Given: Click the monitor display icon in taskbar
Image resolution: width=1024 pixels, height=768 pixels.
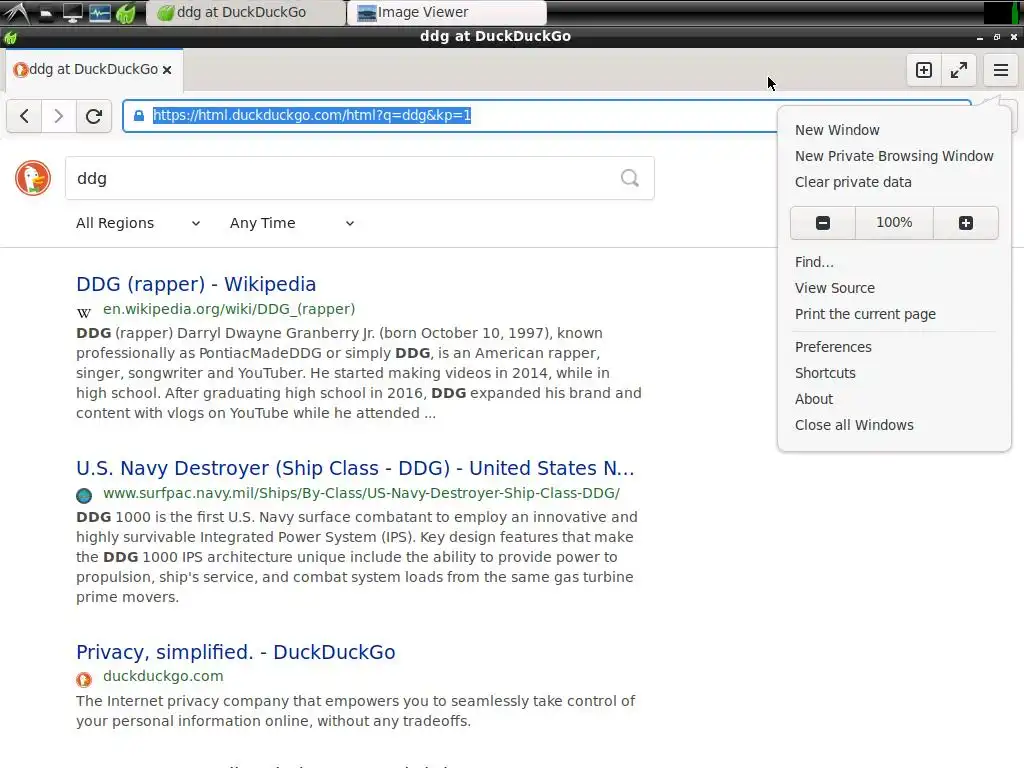Looking at the screenshot, I should point(72,13).
